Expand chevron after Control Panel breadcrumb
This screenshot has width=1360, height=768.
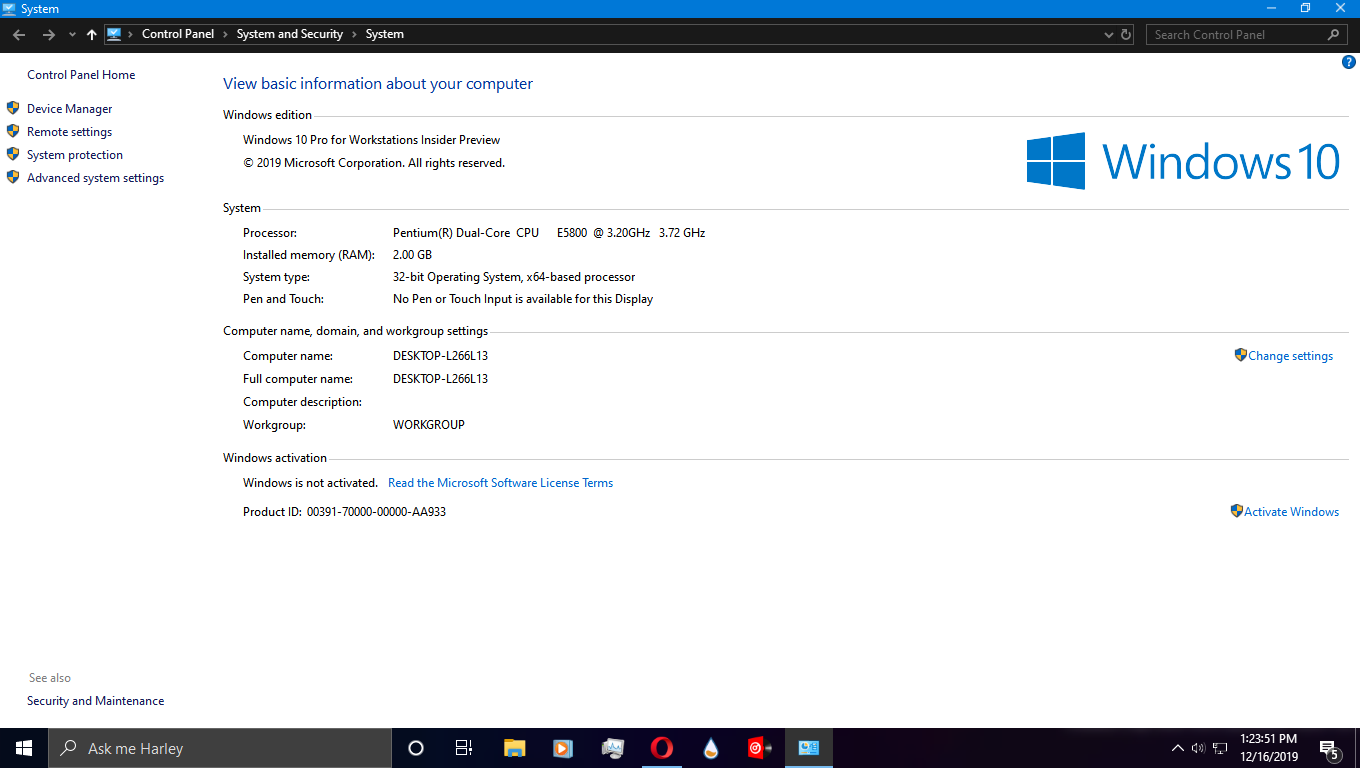pos(226,34)
